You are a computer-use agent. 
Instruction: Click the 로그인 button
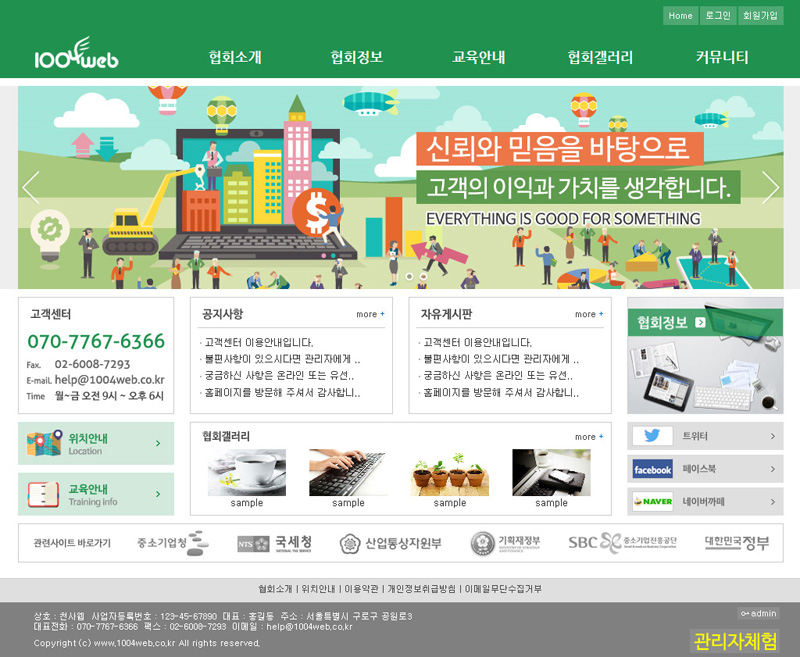point(717,16)
